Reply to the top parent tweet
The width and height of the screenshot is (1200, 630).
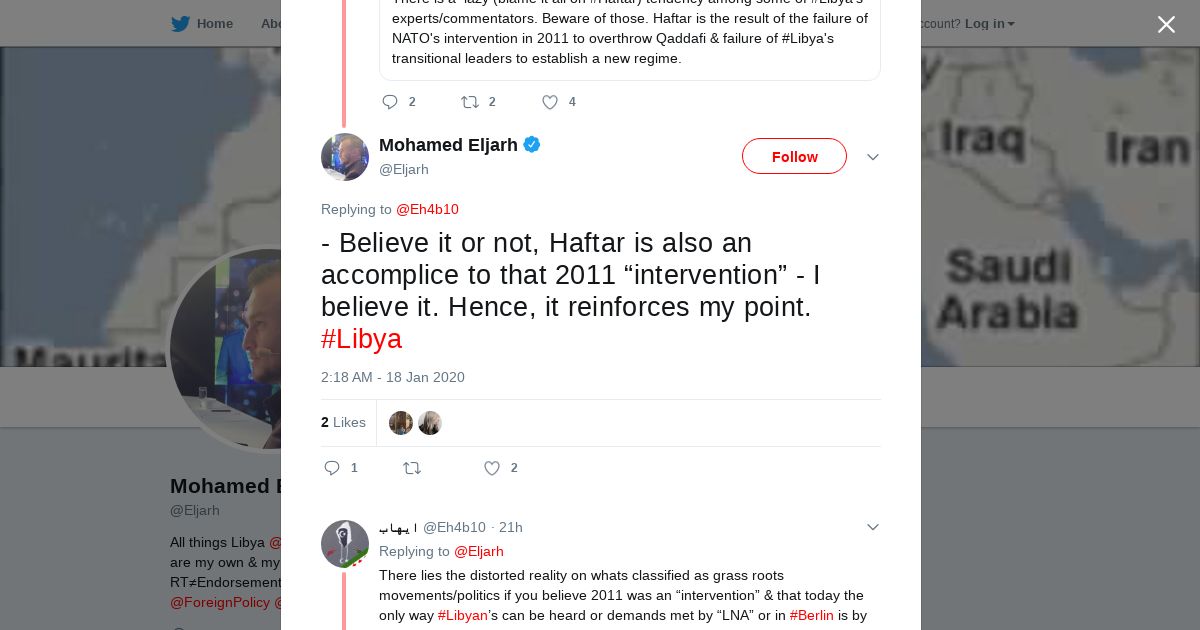click(390, 102)
